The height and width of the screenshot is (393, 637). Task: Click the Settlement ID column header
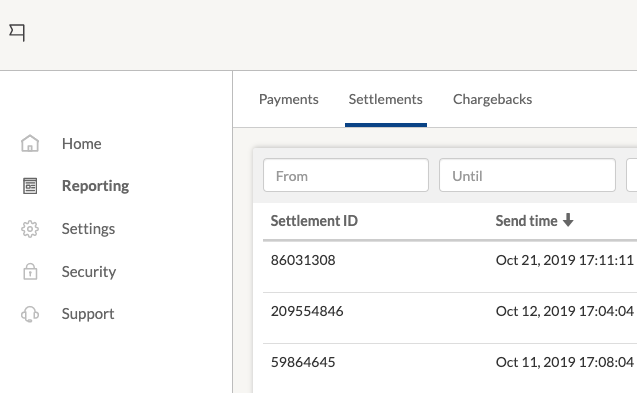314,221
